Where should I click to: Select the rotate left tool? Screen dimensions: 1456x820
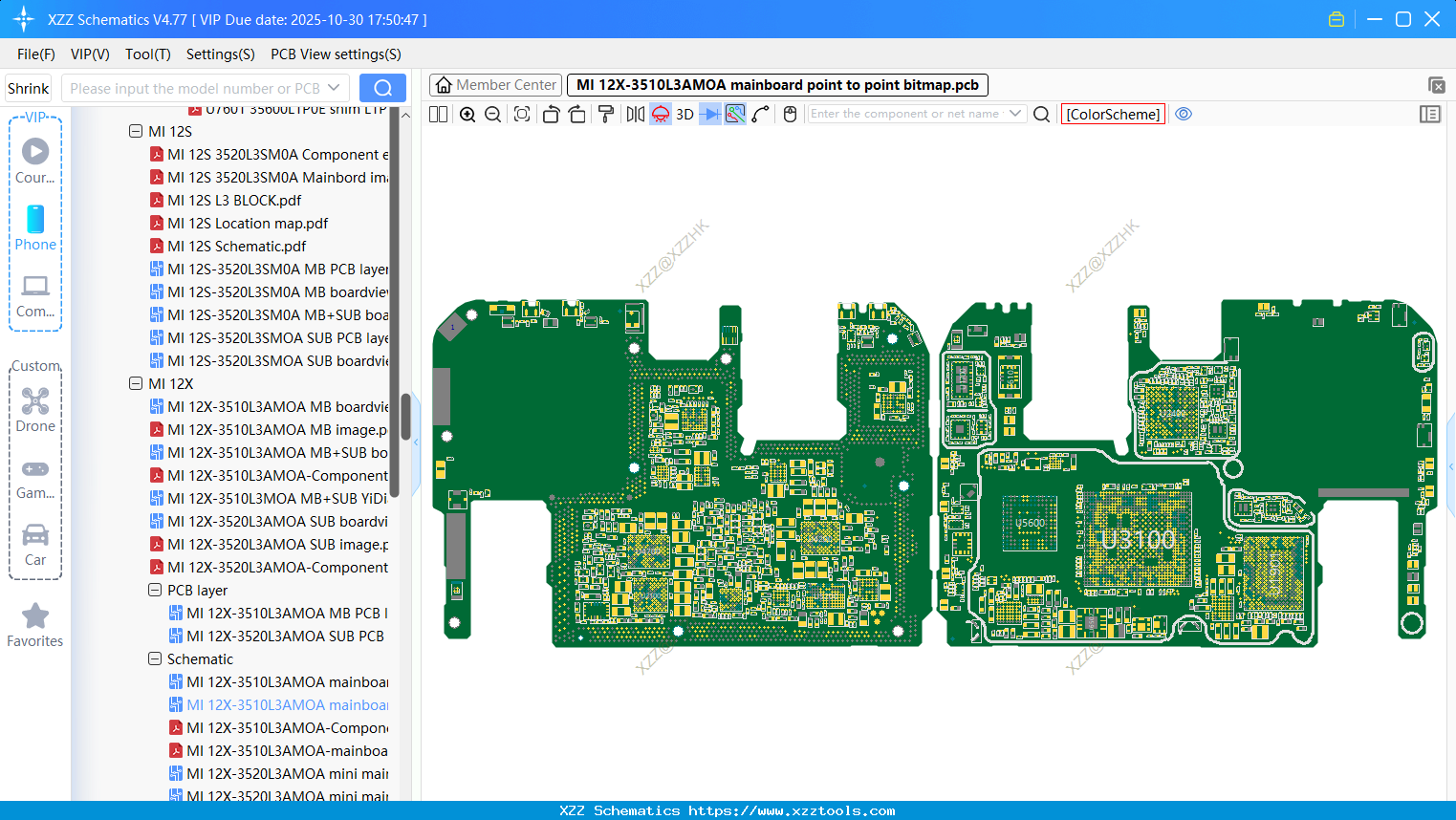(x=551, y=114)
